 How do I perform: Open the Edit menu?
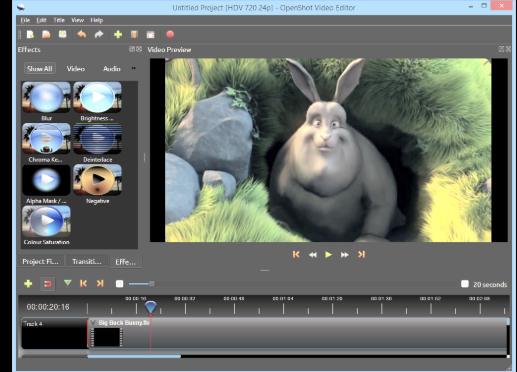pyautogui.click(x=41, y=20)
